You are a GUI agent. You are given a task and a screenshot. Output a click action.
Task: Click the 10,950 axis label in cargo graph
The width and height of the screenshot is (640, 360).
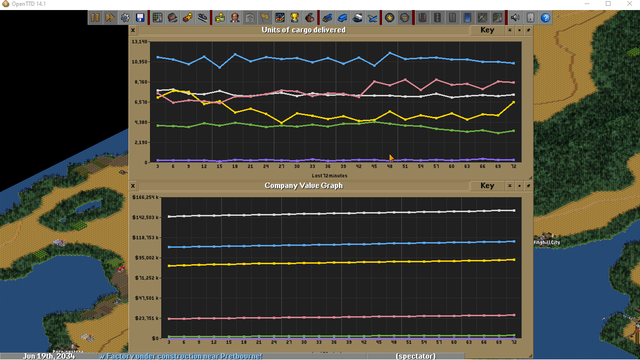(140, 62)
